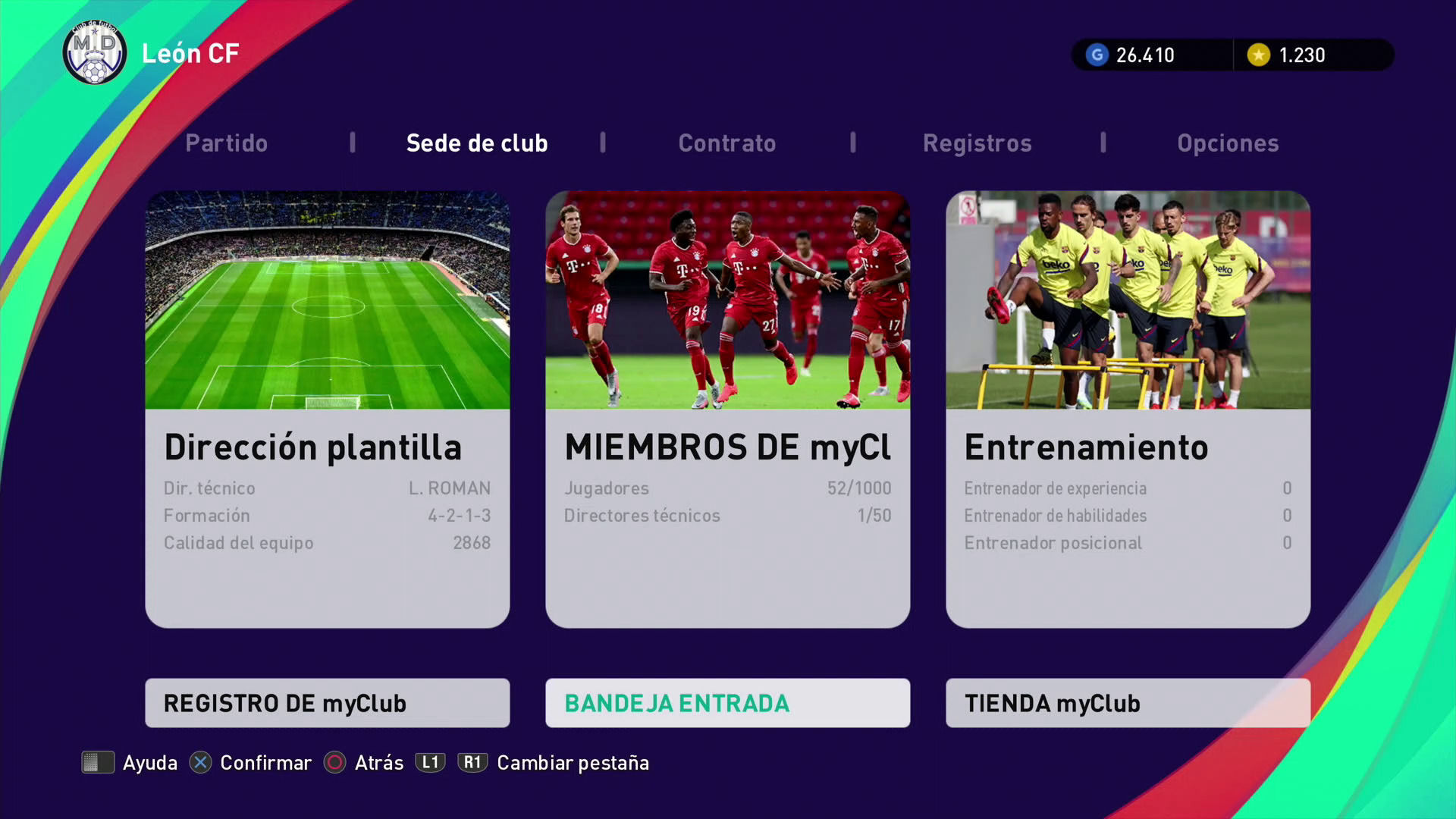Click the X Confirmar button icon
The image size is (1456, 819).
[200, 762]
